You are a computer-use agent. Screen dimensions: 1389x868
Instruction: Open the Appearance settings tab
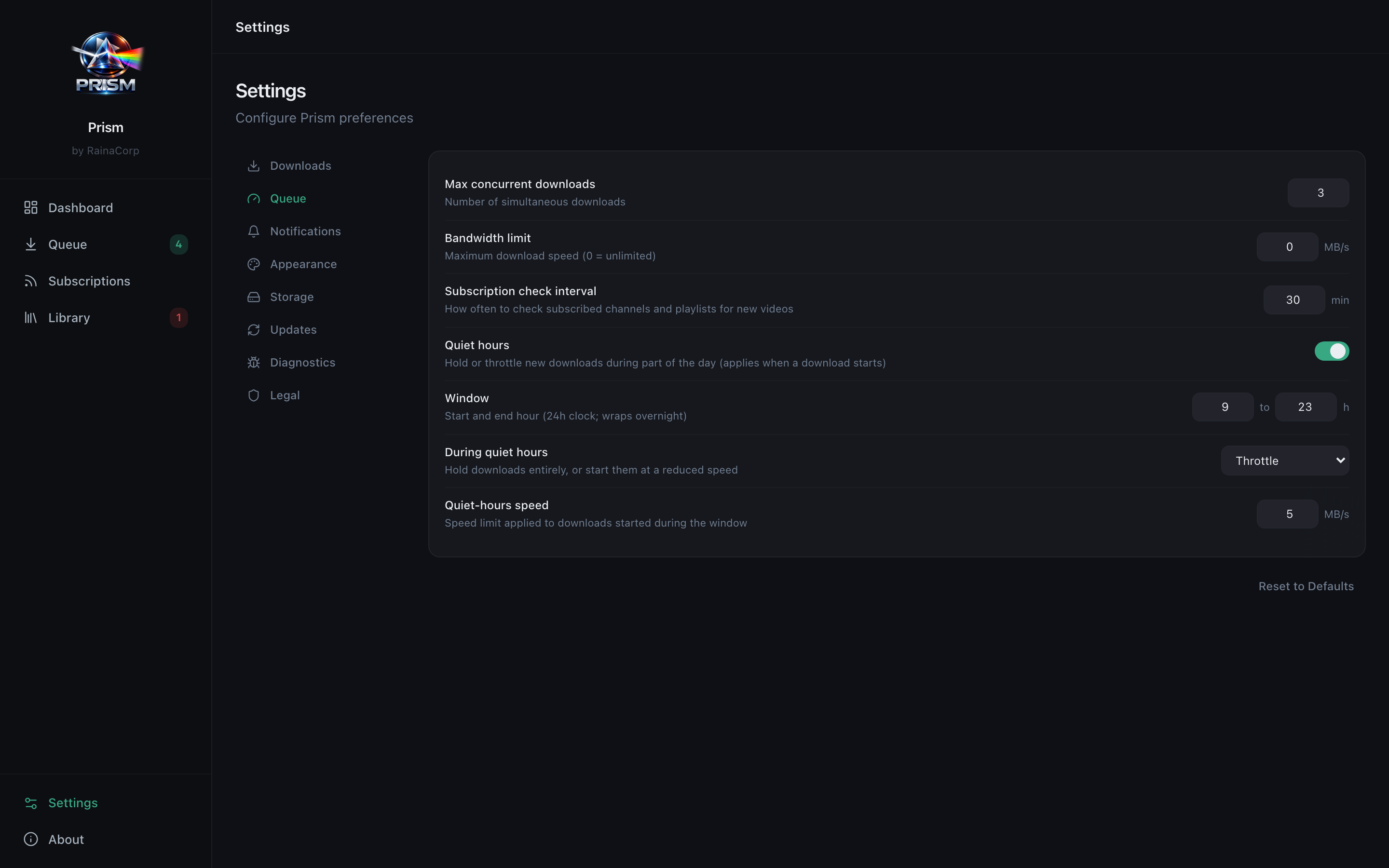[321, 264]
